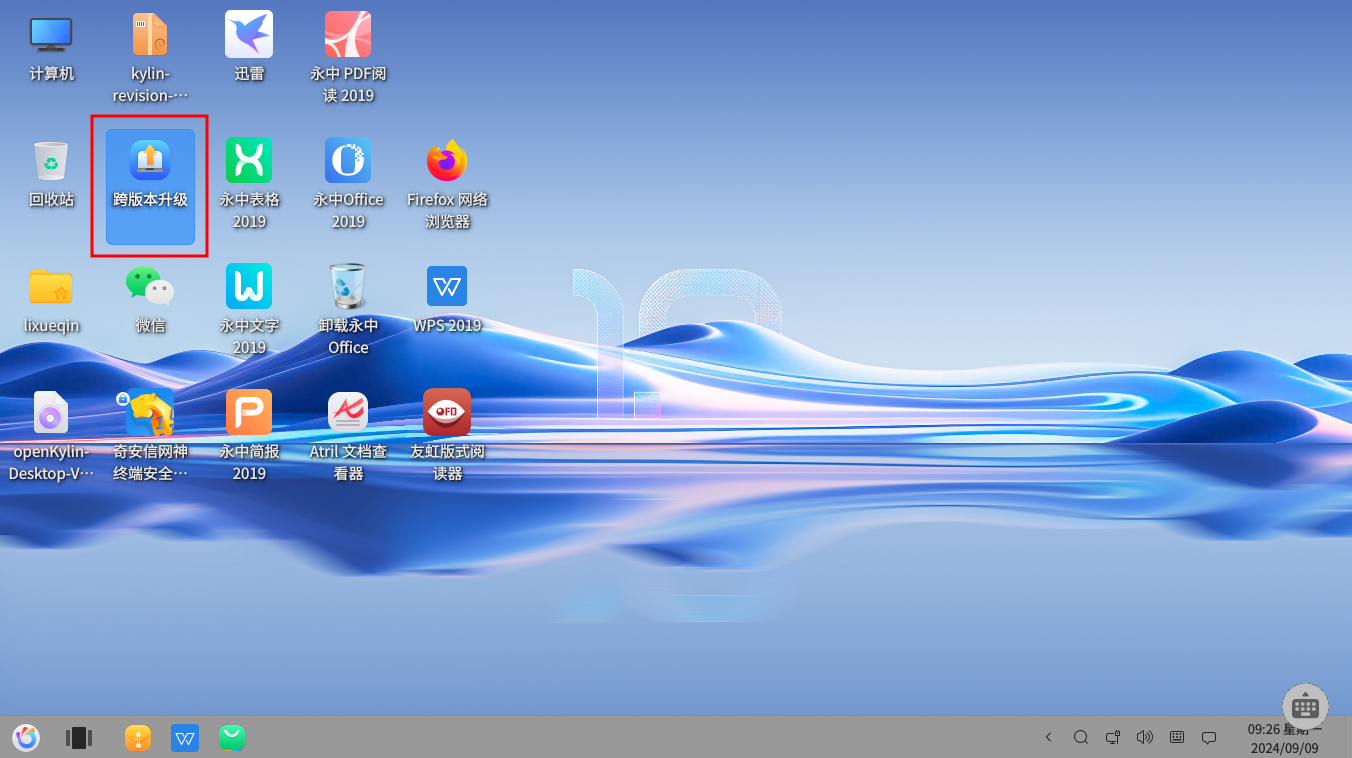Image resolution: width=1352 pixels, height=758 pixels.
Task: Open the start menu in taskbar
Action: 26,738
